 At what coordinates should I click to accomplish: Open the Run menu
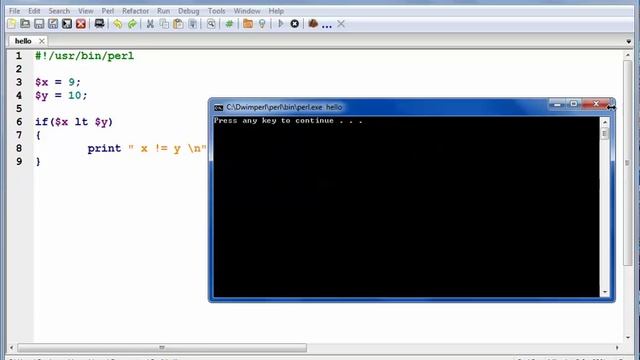[163, 11]
